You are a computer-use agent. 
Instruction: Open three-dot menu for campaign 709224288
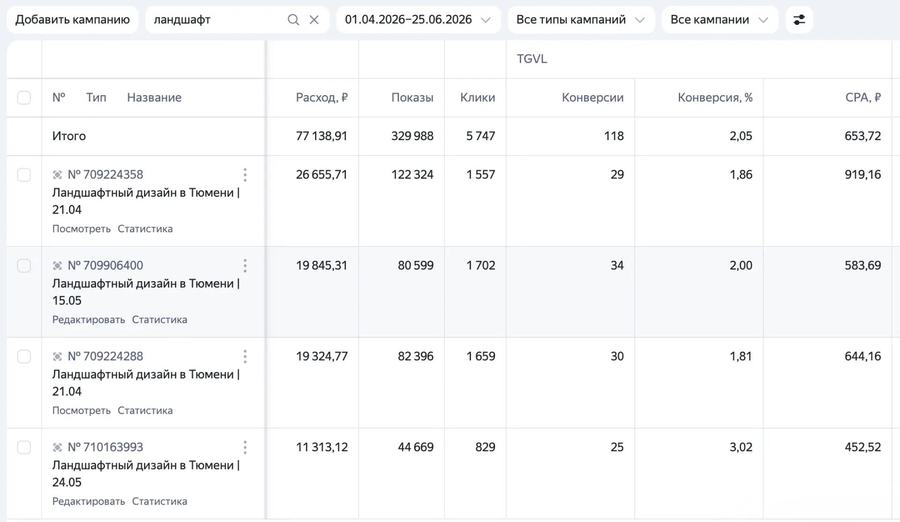click(245, 356)
